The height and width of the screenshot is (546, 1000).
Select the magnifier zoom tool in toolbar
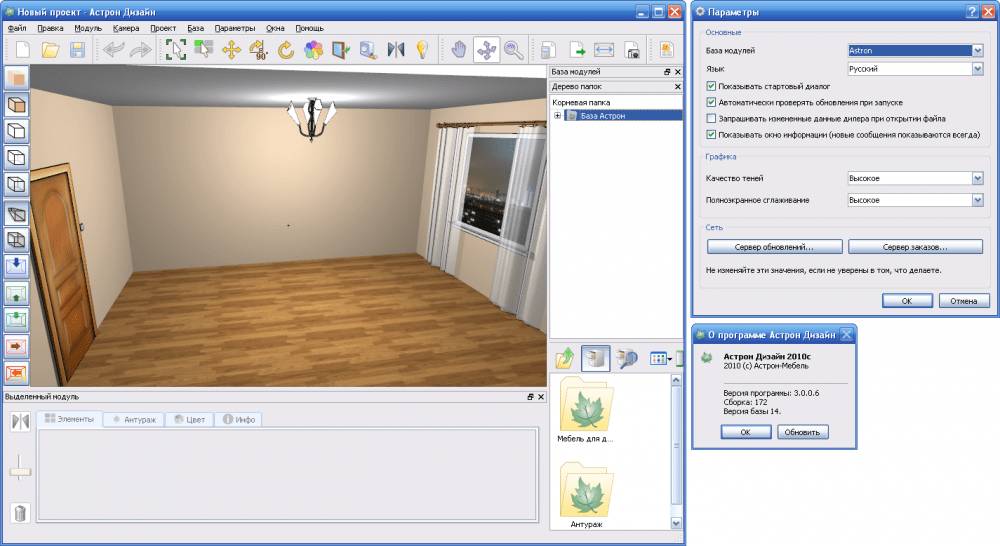click(514, 49)
